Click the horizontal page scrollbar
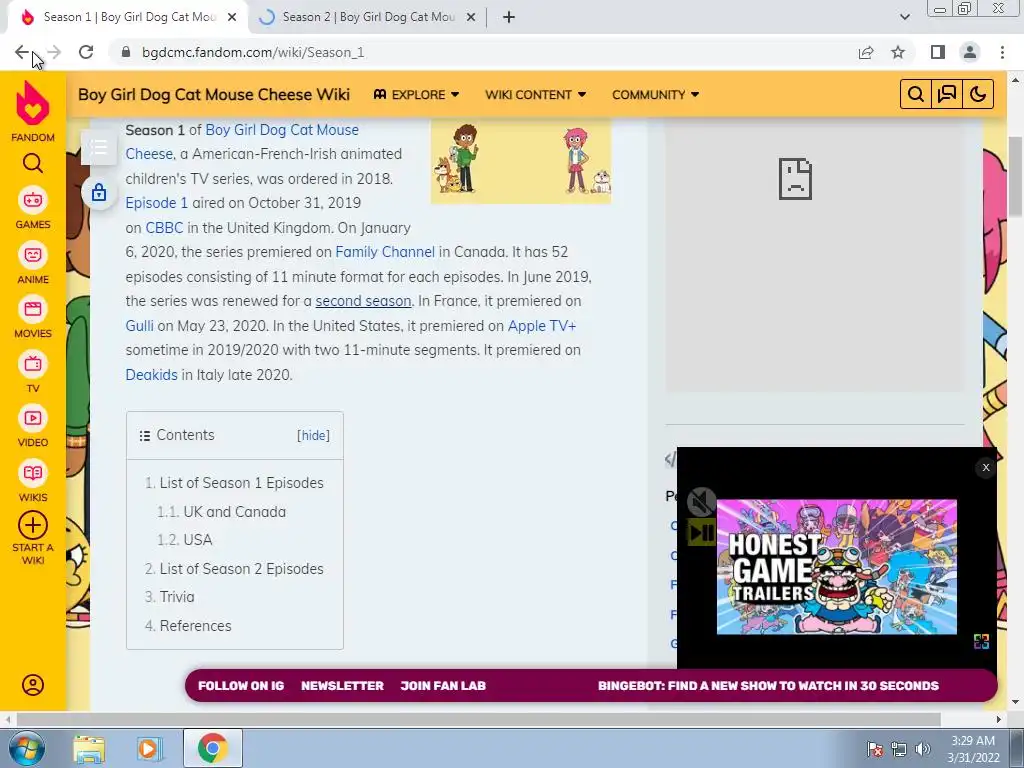 [478, 719]
